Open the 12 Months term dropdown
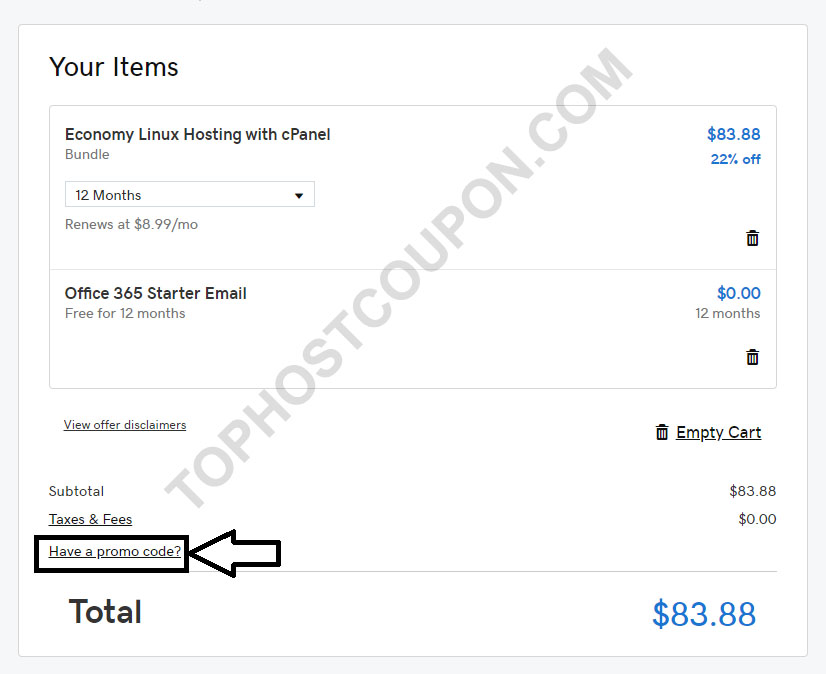The height and width of the screenshot is (674, 826). [190, 194]
